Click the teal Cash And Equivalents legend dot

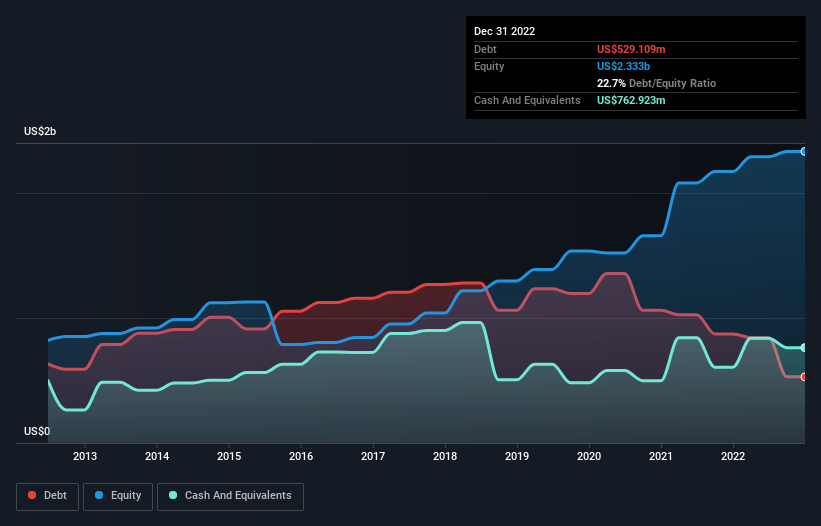[x=173, y=495]
